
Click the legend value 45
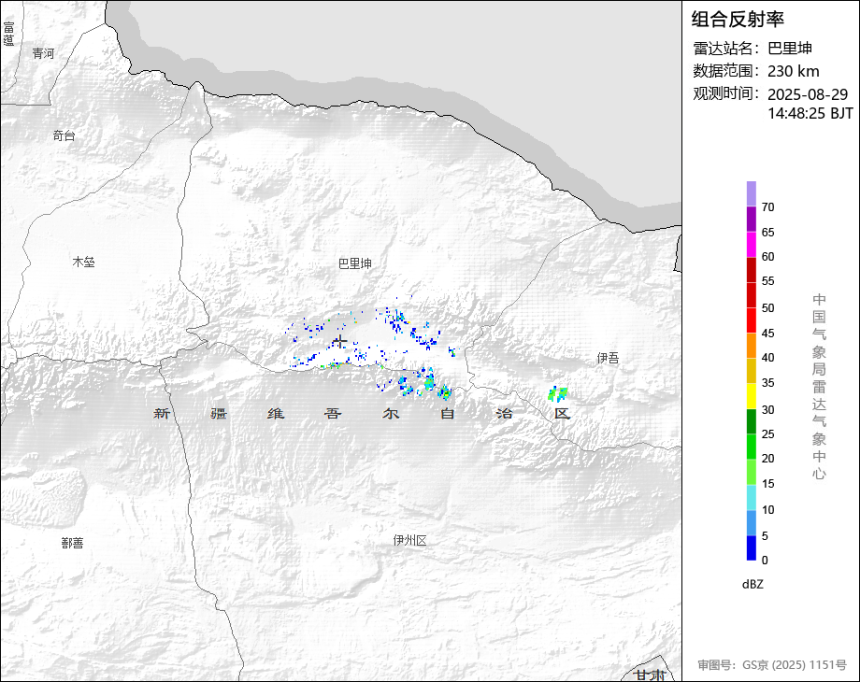(768, 334)
